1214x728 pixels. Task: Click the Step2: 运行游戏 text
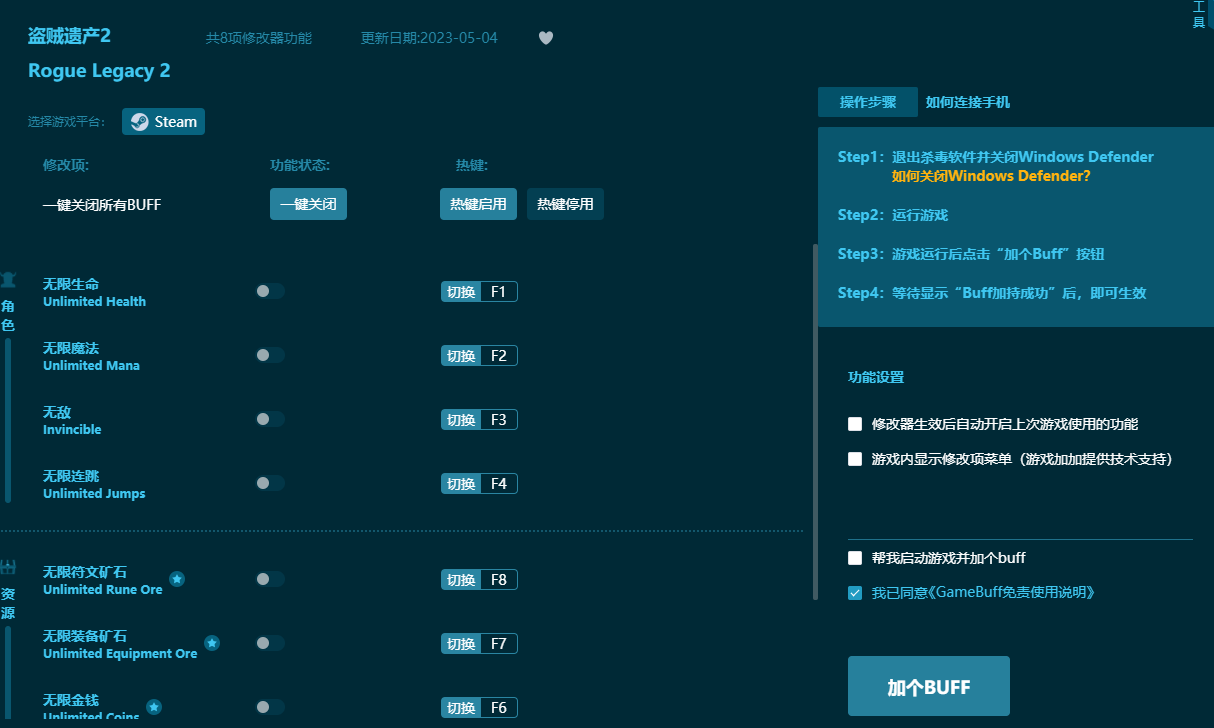(x=893, y=215)
